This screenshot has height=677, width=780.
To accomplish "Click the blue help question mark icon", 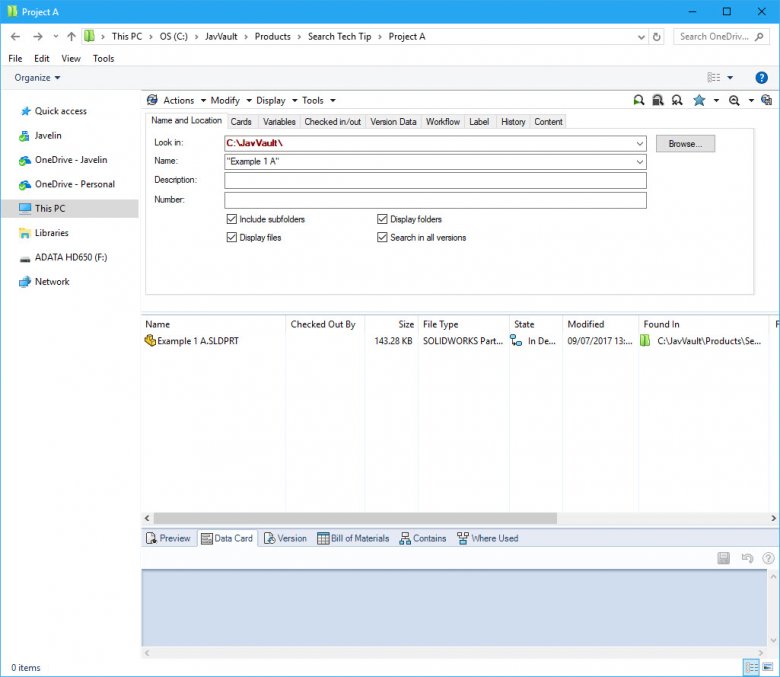I will click(x=761, y=78).
